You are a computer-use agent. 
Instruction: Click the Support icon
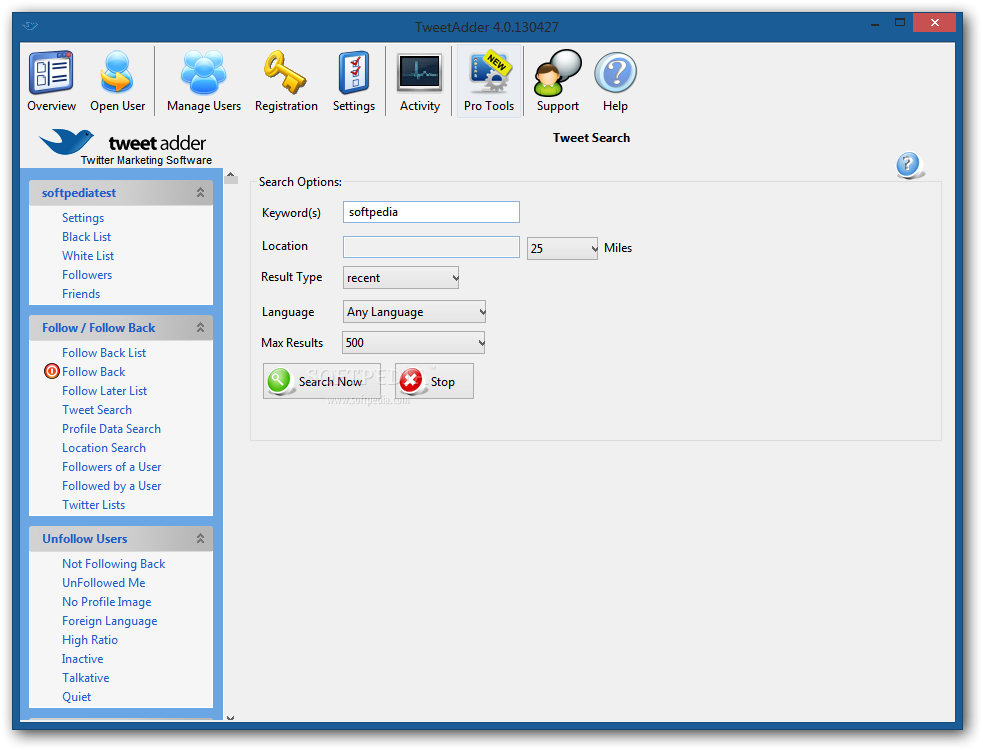click(557, 82)
